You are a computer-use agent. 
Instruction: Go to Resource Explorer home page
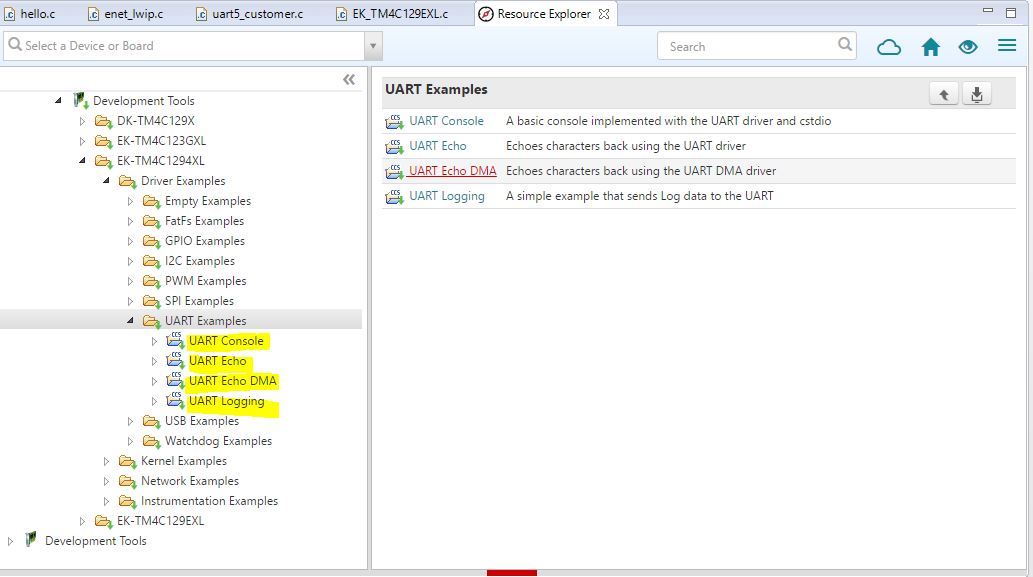pos(930,47)
